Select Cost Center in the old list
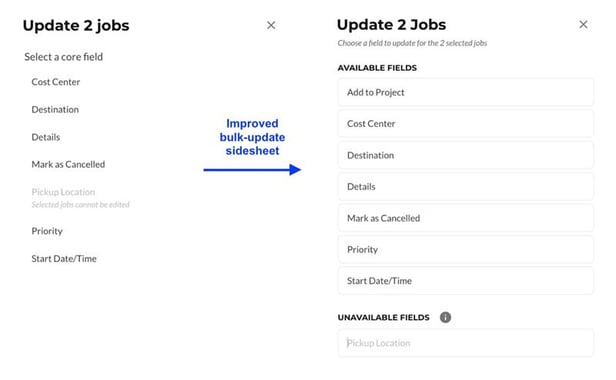 pos(56,82)
